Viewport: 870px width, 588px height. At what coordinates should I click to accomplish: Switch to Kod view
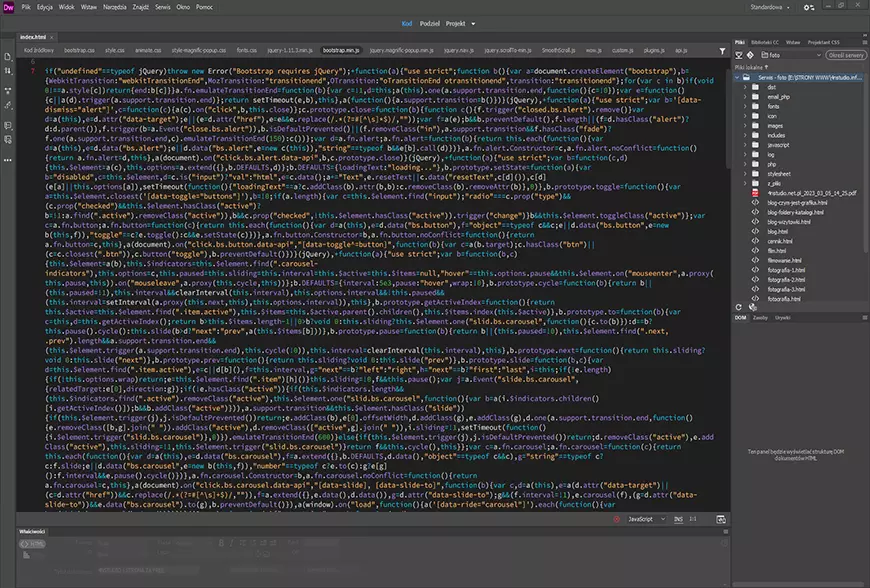407,24
